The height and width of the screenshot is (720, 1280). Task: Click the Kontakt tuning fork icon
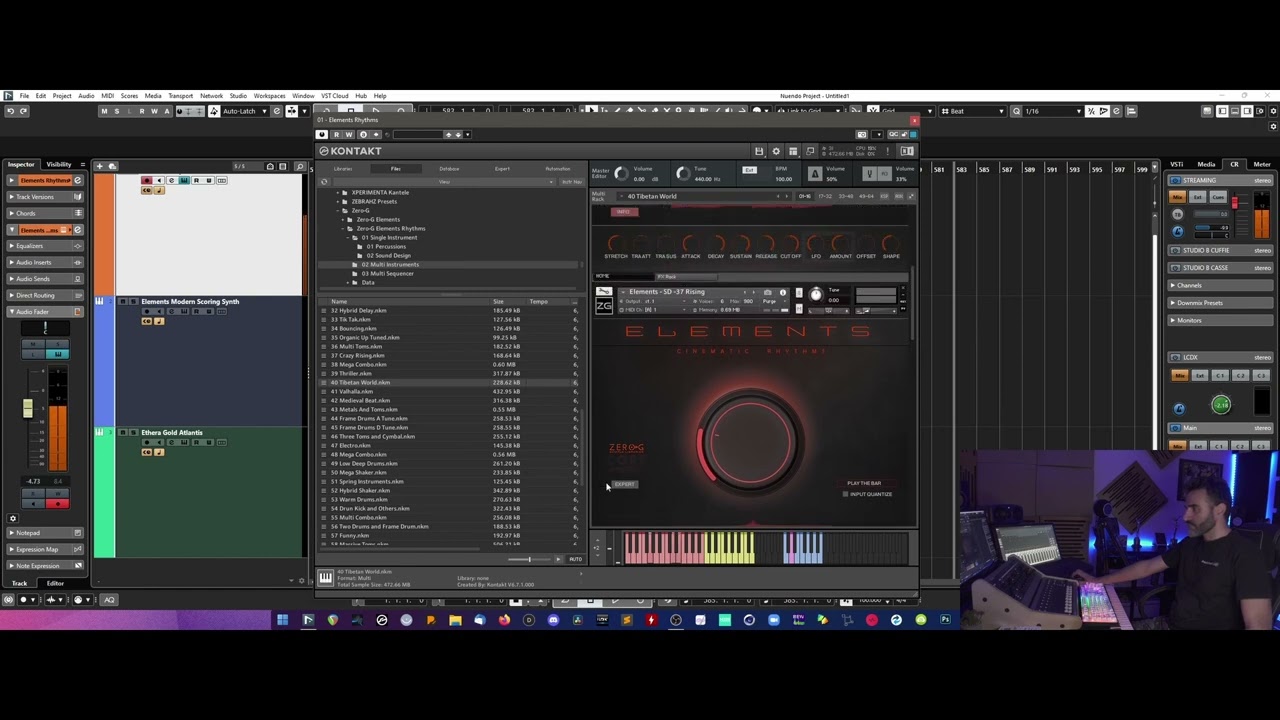coord(869,174)
